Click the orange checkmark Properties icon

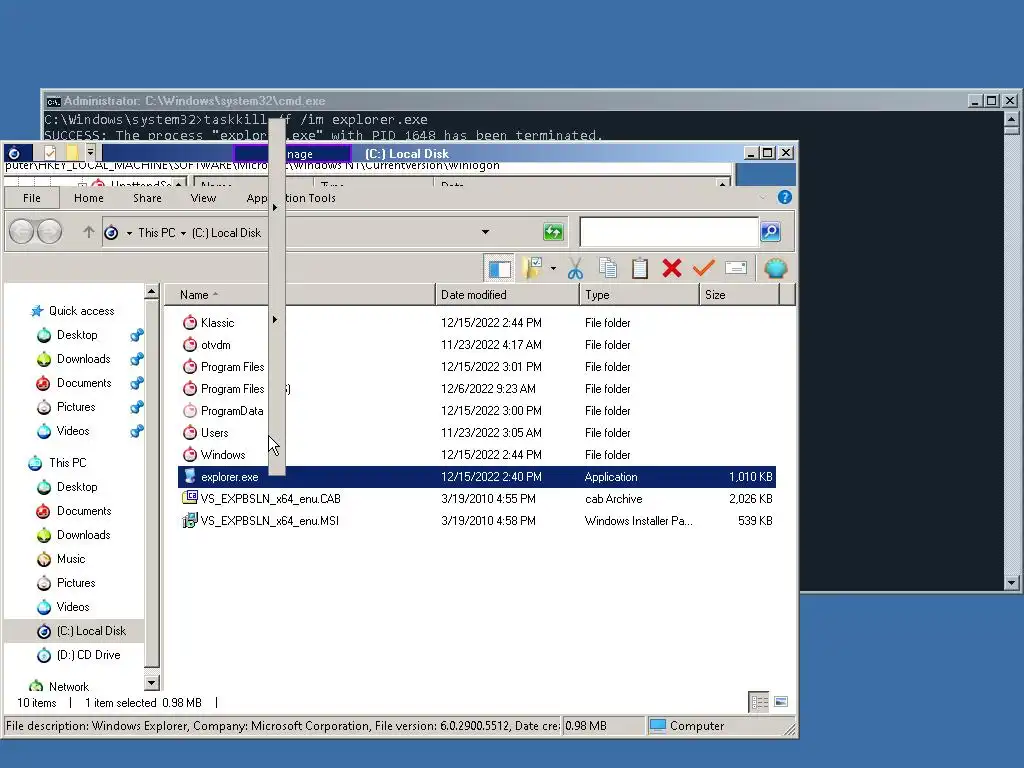704,268
